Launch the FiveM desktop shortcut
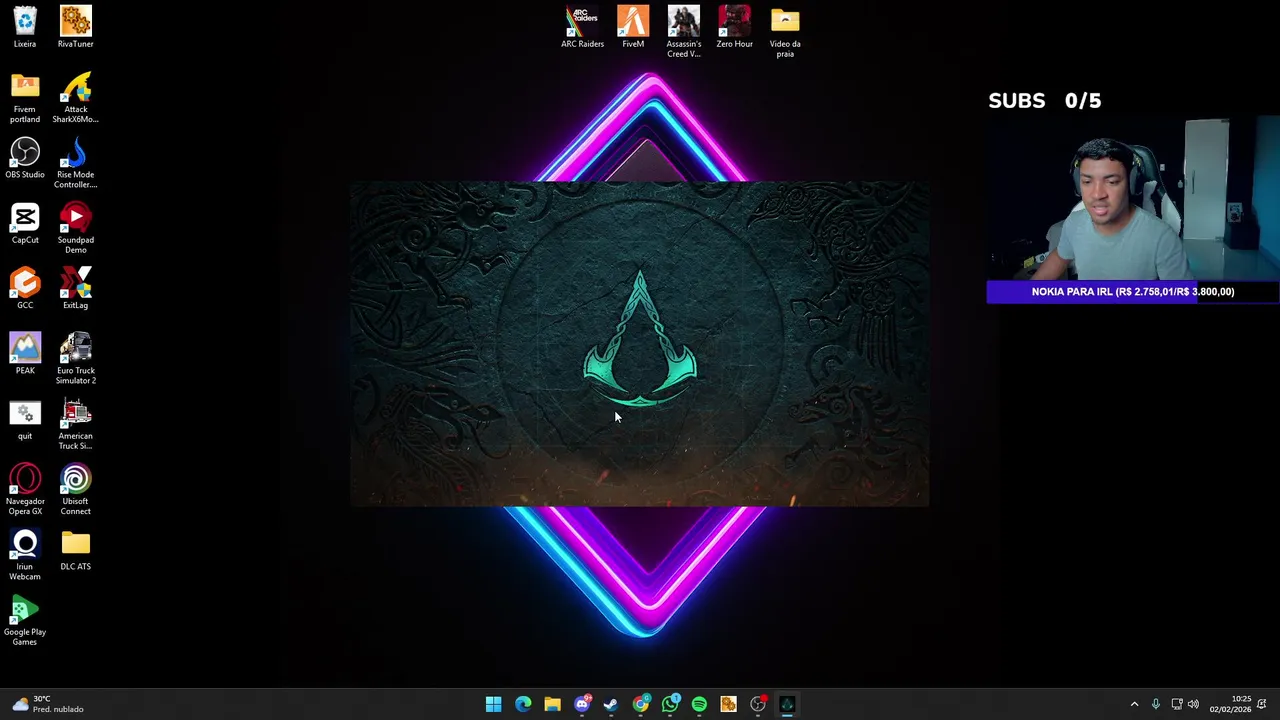 (633, 27)
